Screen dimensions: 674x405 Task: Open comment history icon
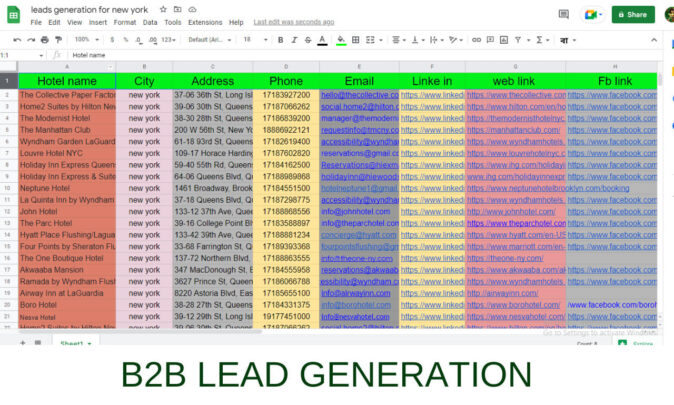coord(562,14)
